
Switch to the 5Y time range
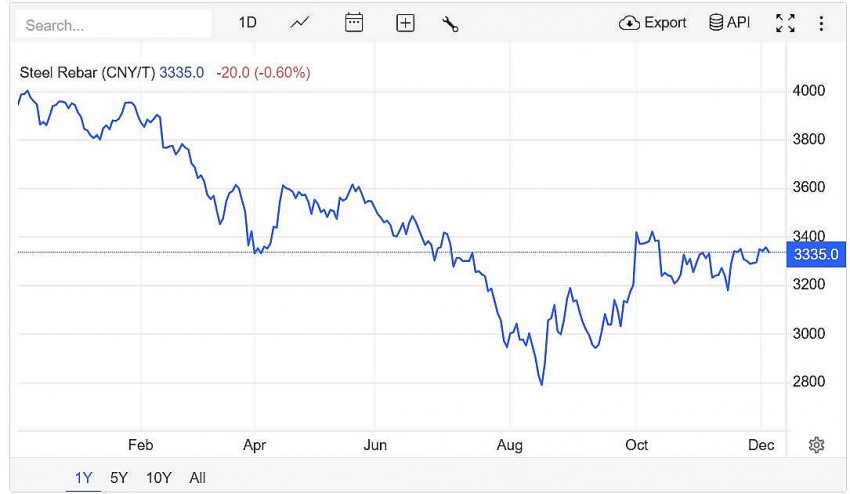click(118, 478)
